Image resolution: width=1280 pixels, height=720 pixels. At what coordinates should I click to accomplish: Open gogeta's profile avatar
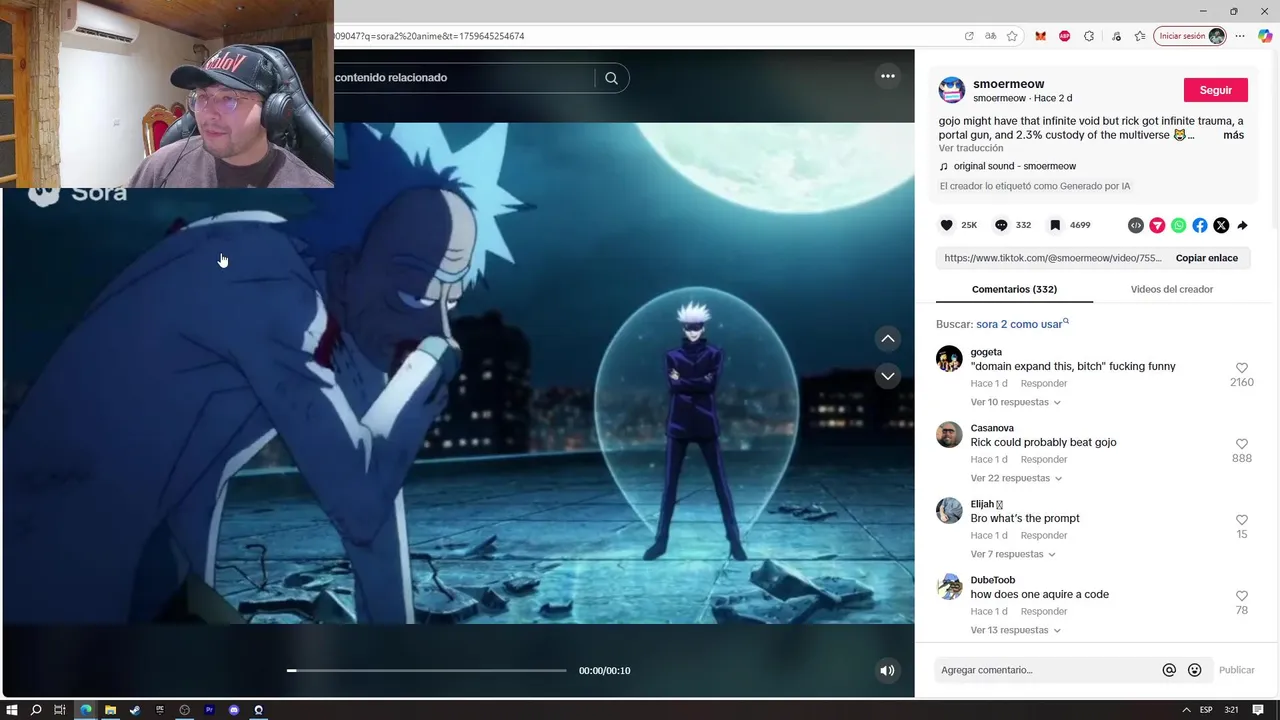tap(949, 358)
